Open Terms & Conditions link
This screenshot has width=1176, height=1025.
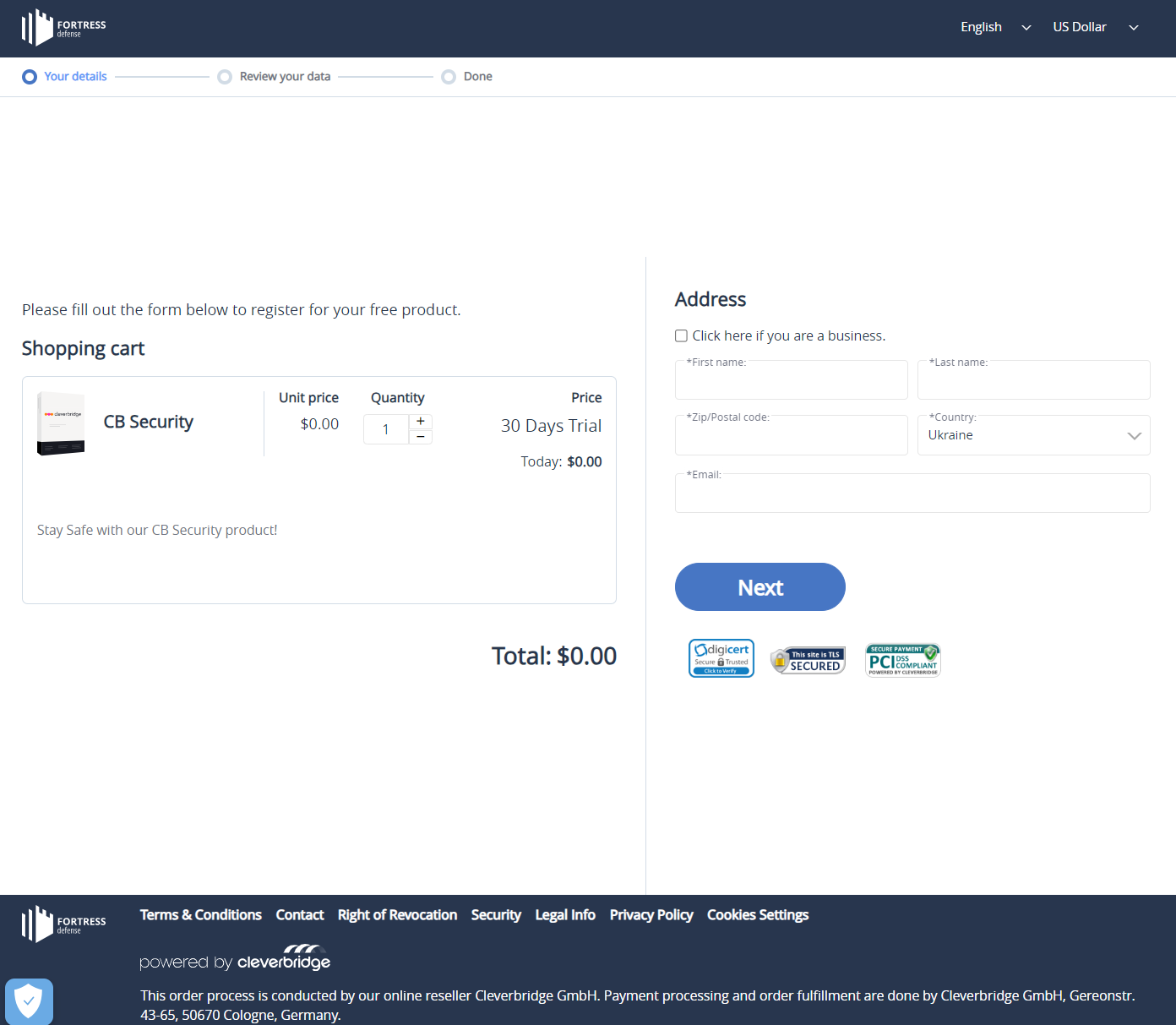[201, 915]
